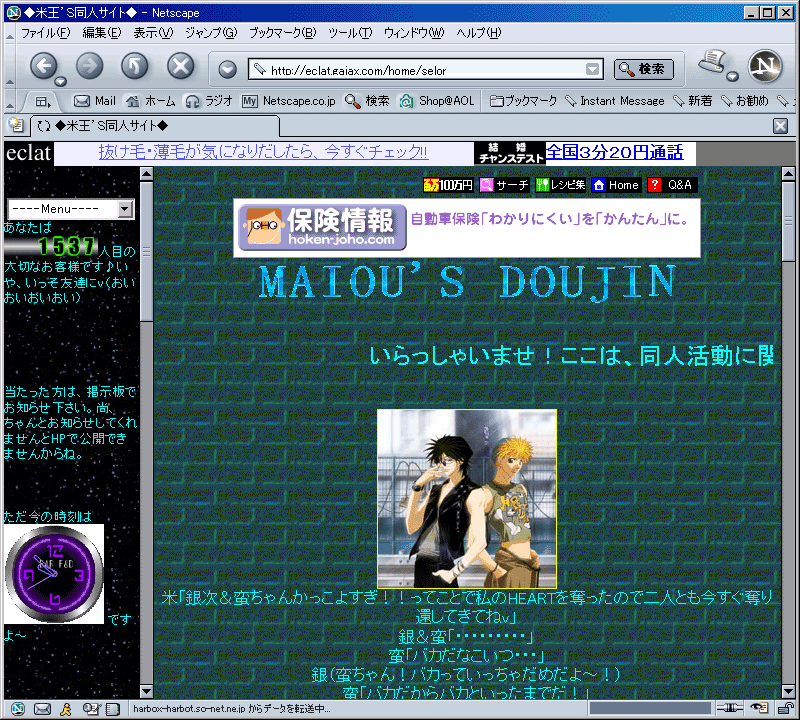
Task: Open the 編集(E) menu
Action: point(102,33)
